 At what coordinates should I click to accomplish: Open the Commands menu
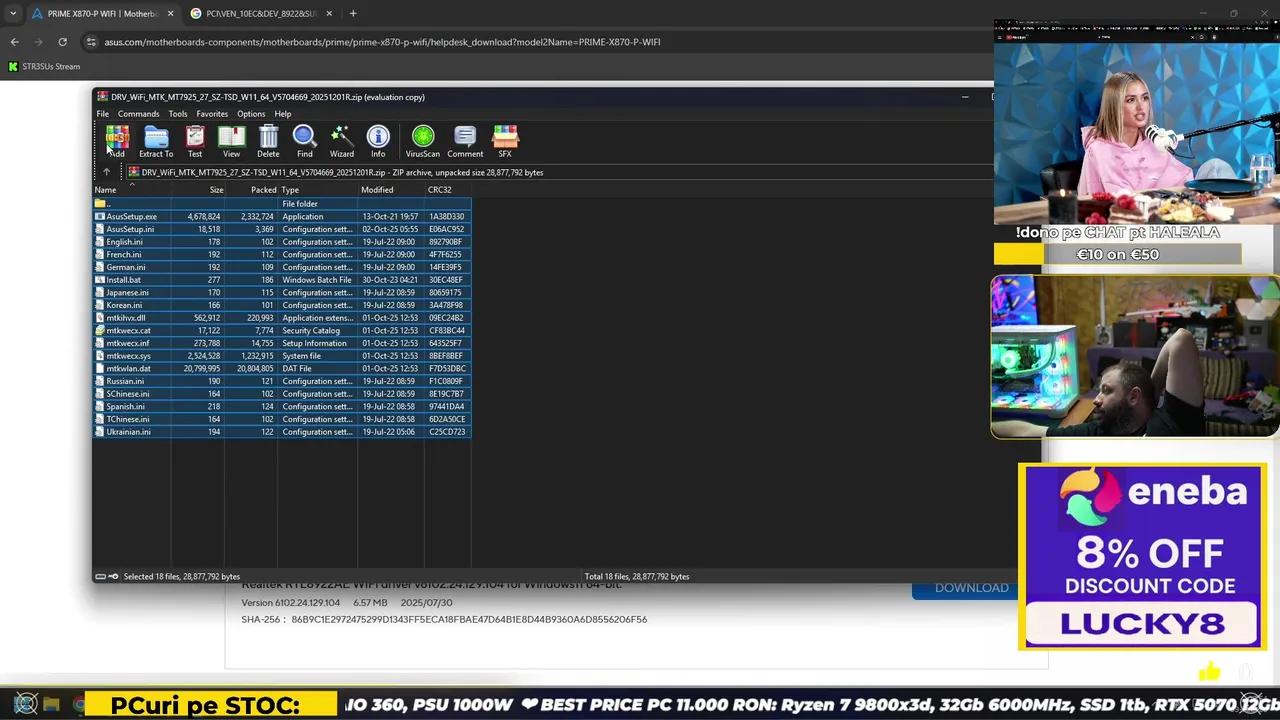coord(138,114)
